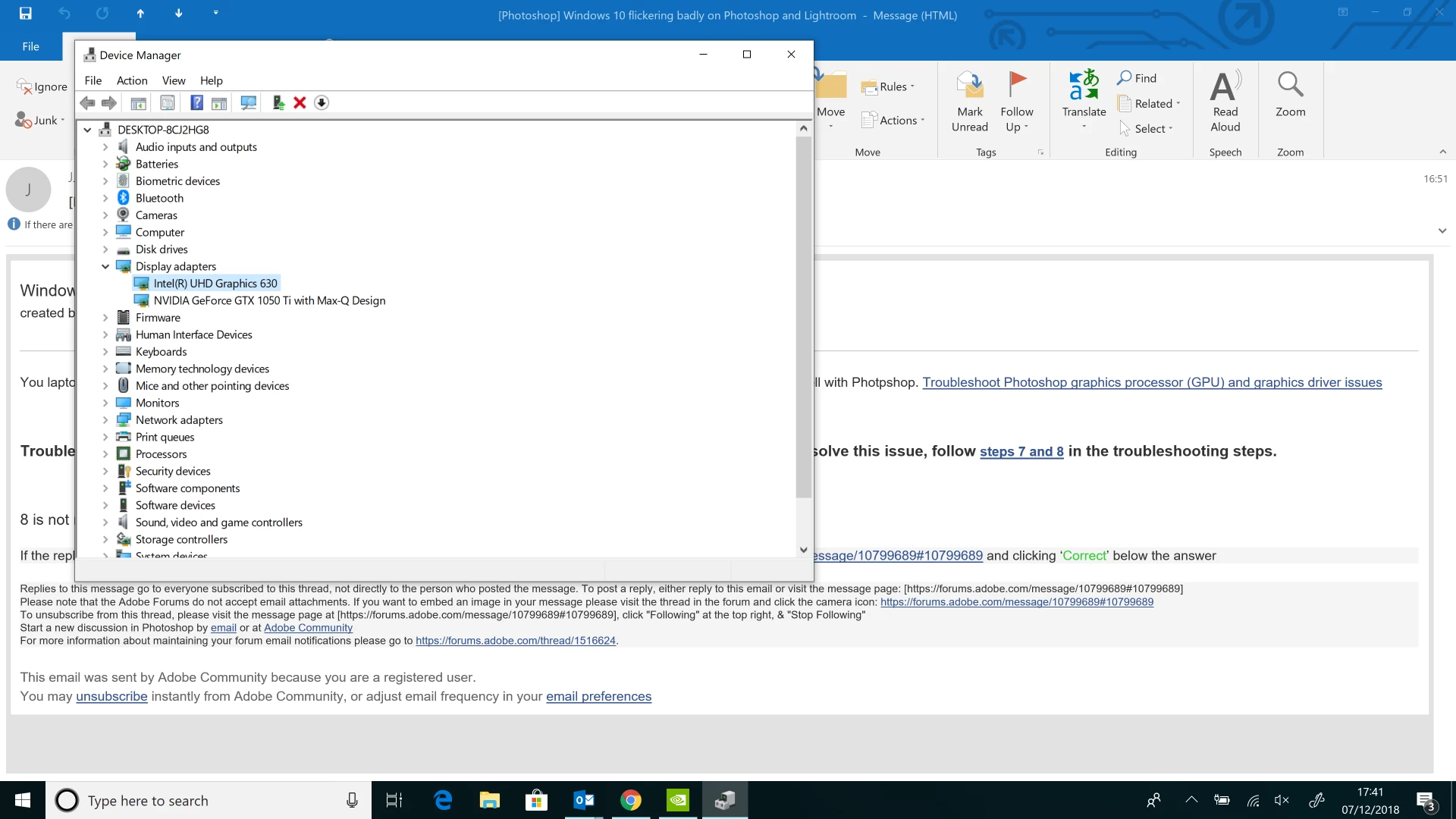Click the Device Manager scrollbar down arrow
1456x819 pixels.
803,550
